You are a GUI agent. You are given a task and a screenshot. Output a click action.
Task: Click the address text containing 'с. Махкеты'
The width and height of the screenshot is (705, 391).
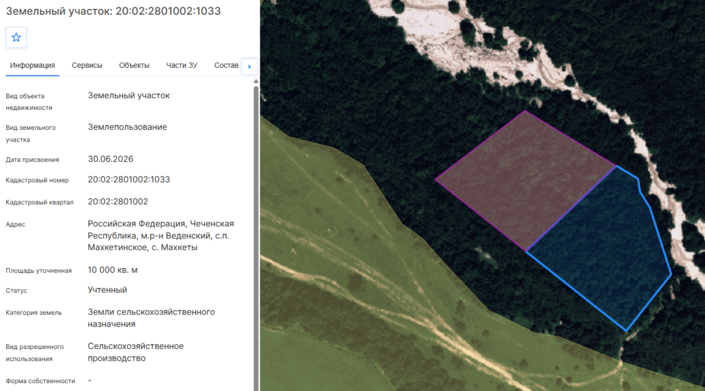pyautogui.click(x=161, y=235)
